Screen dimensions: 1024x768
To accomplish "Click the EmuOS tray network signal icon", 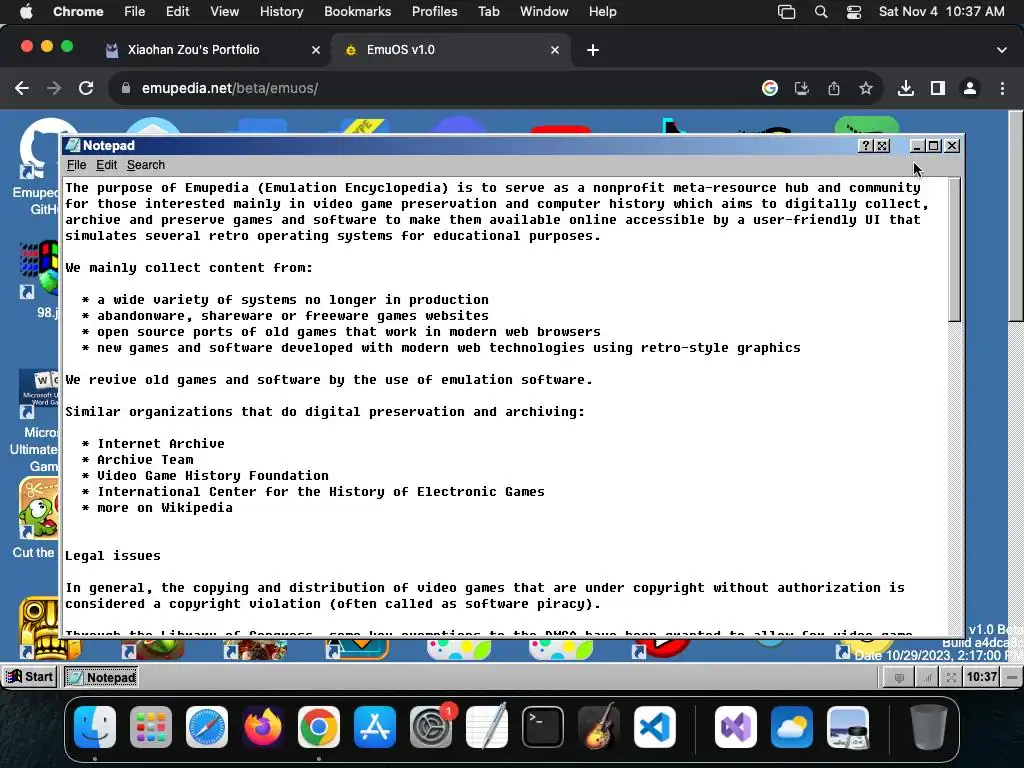I will [926, 677].
